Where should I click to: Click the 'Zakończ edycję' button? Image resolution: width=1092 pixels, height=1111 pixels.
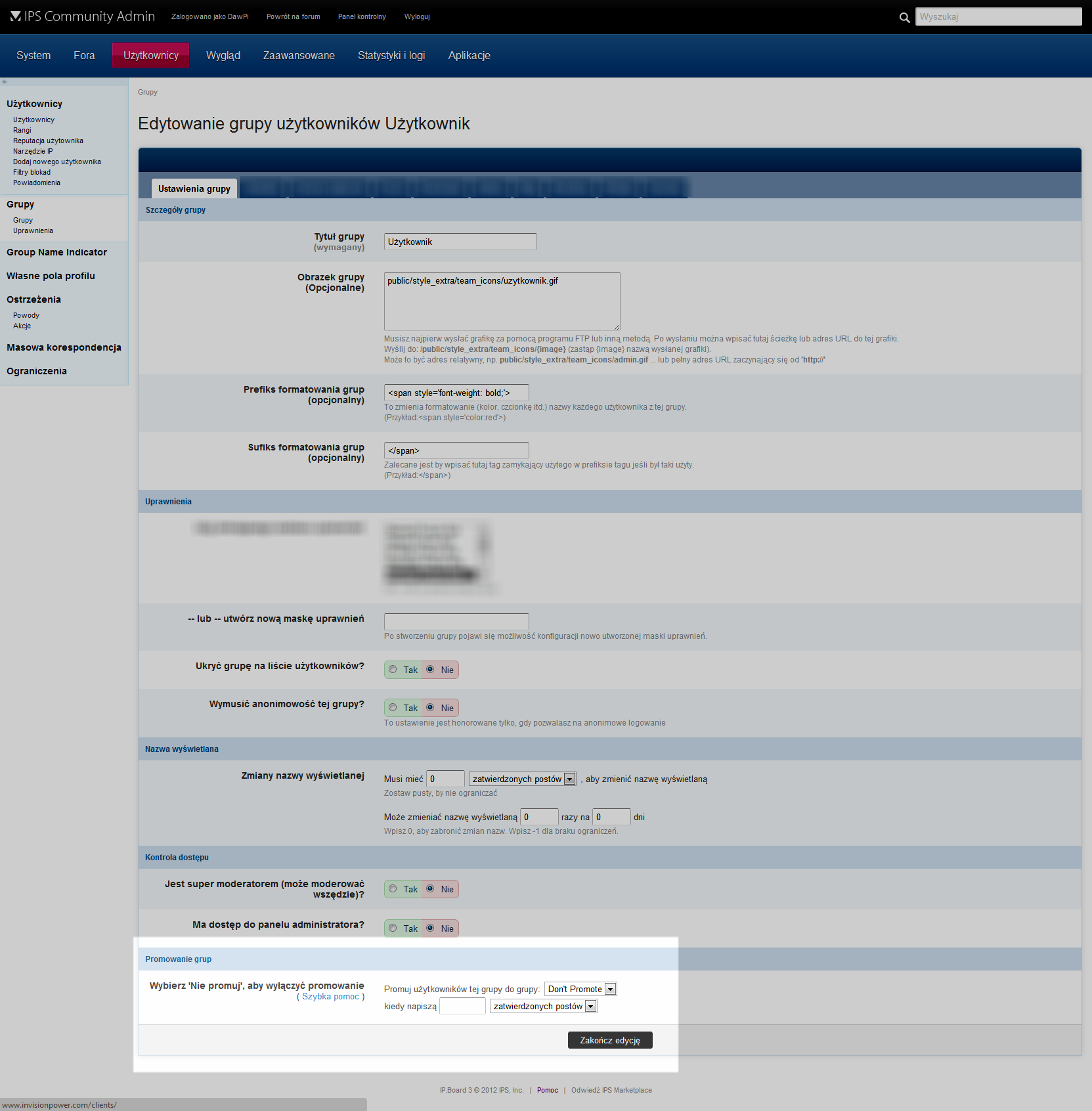coord(609,1040)
